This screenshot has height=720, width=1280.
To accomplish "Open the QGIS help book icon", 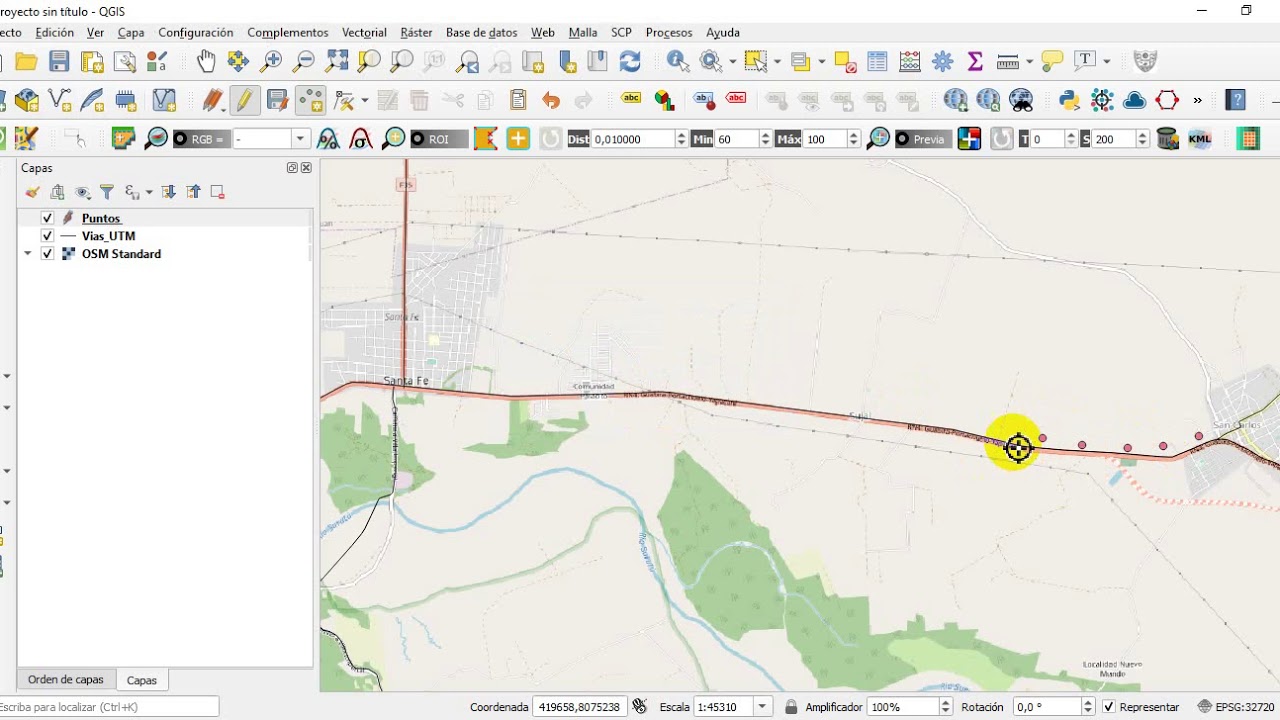I will tap(1237, 100).
